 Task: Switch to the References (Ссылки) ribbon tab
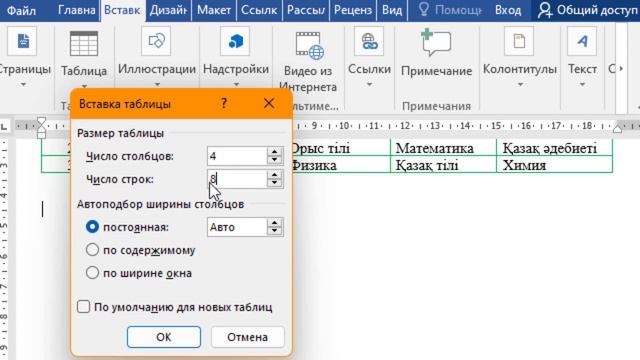click(259, 10)
